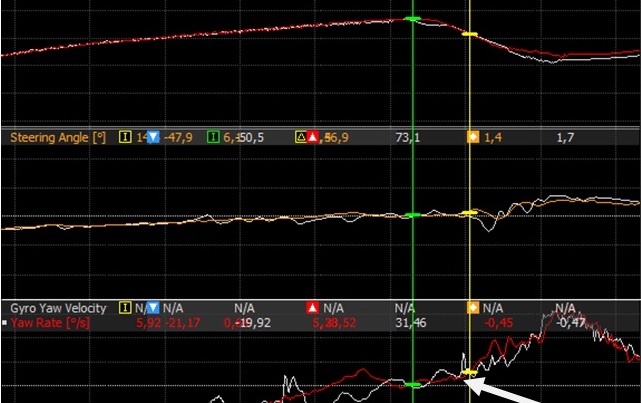Click the green cursor marker on the steering graph
The width and height of the screenshot is (641, 403).
(x=413, y=215)
